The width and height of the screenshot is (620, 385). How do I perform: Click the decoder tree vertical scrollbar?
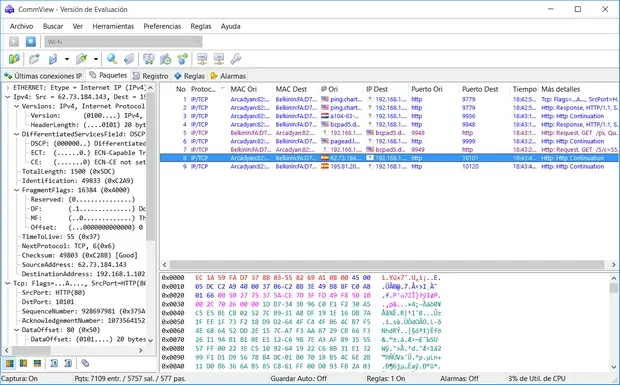[151, 213]
